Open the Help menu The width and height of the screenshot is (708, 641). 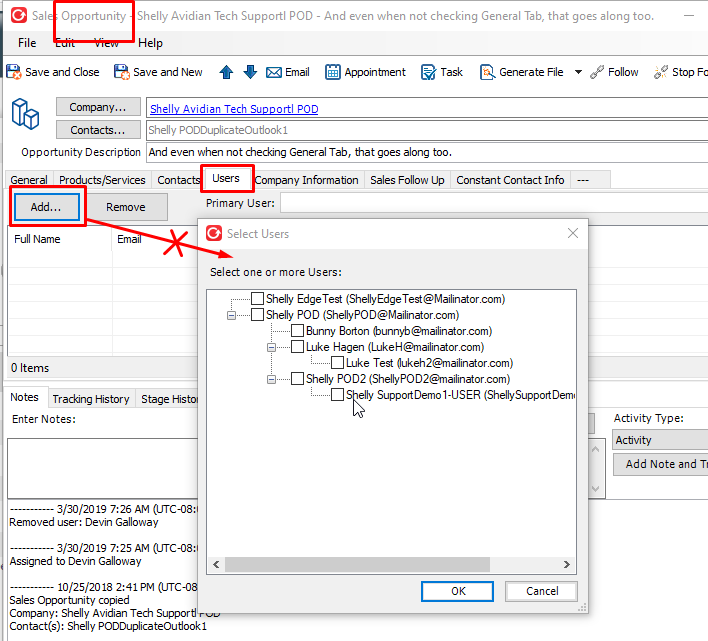click(x=150, y=43)
